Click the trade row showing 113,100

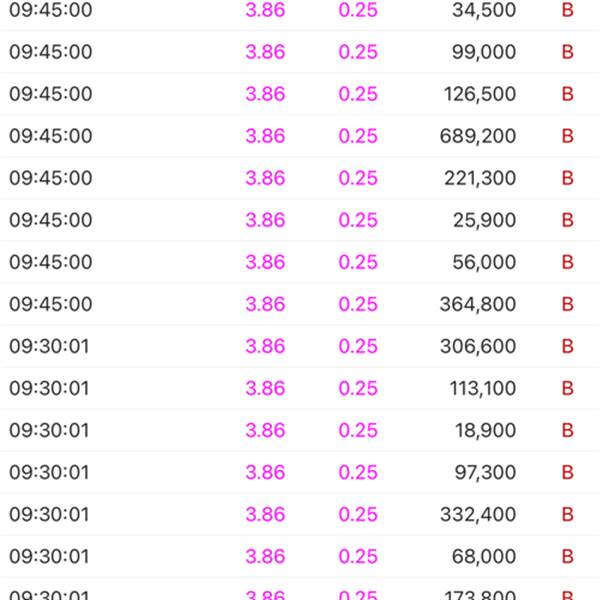(300, 388)
